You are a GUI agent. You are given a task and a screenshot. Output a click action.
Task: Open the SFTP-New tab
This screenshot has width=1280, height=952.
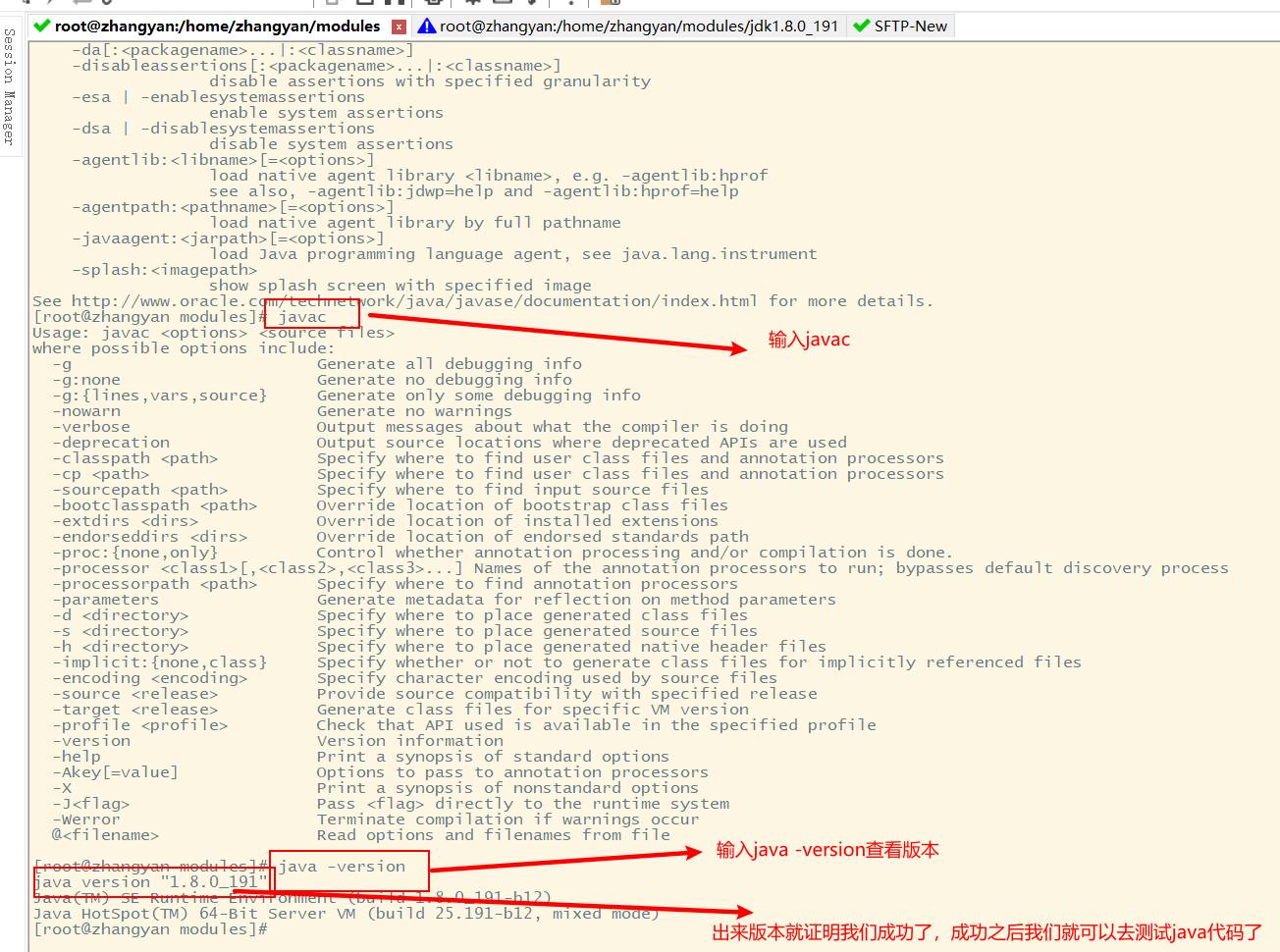pyautogui.click(x=900, y=26)
